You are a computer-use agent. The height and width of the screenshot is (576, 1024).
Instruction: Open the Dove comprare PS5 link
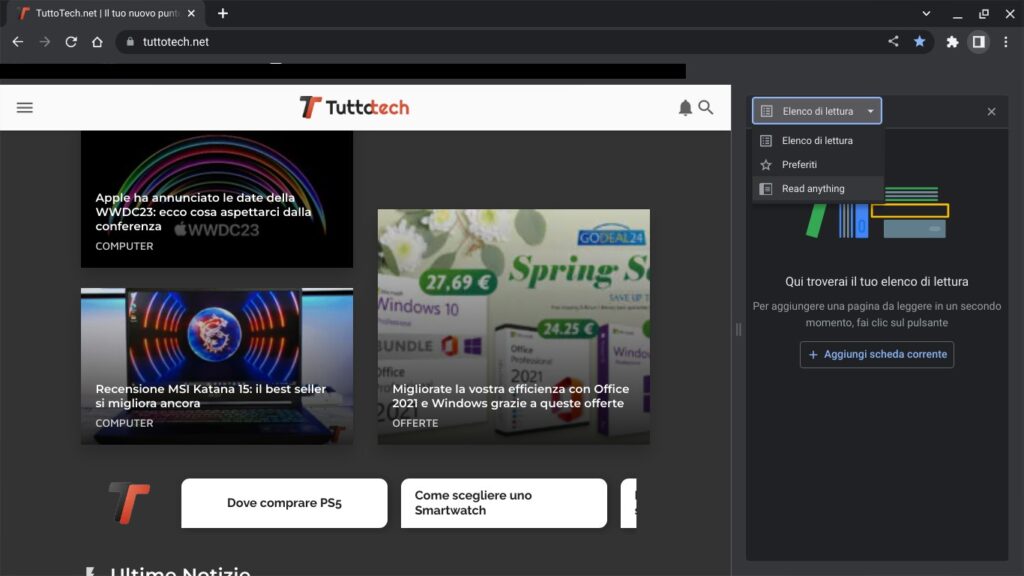tap(284, 503)
